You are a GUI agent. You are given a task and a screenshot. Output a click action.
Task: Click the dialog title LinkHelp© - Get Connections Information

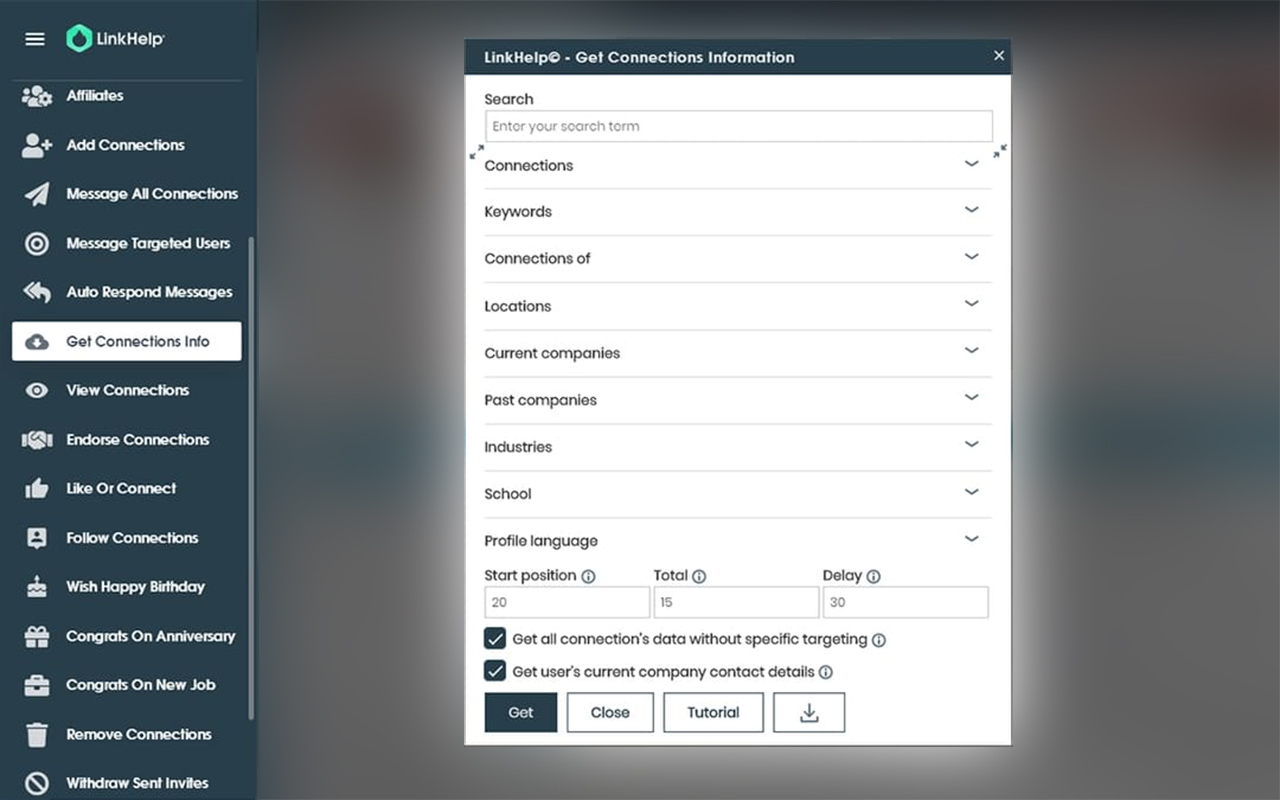pos(640,57)
